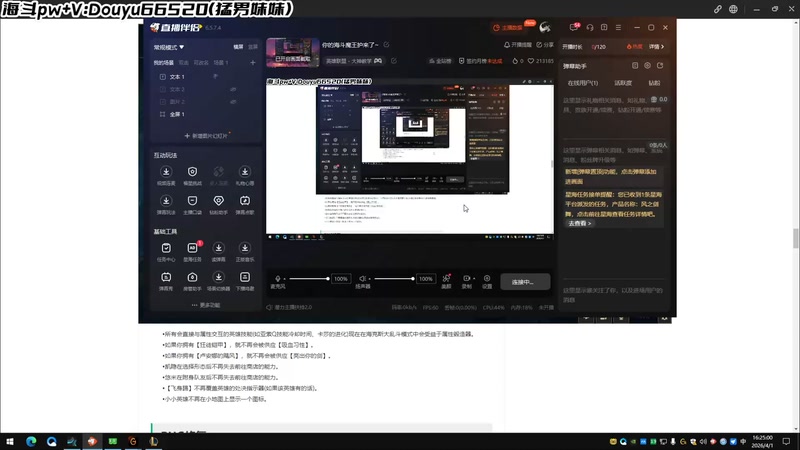Expand 详情 details chevron

(657, 46)
